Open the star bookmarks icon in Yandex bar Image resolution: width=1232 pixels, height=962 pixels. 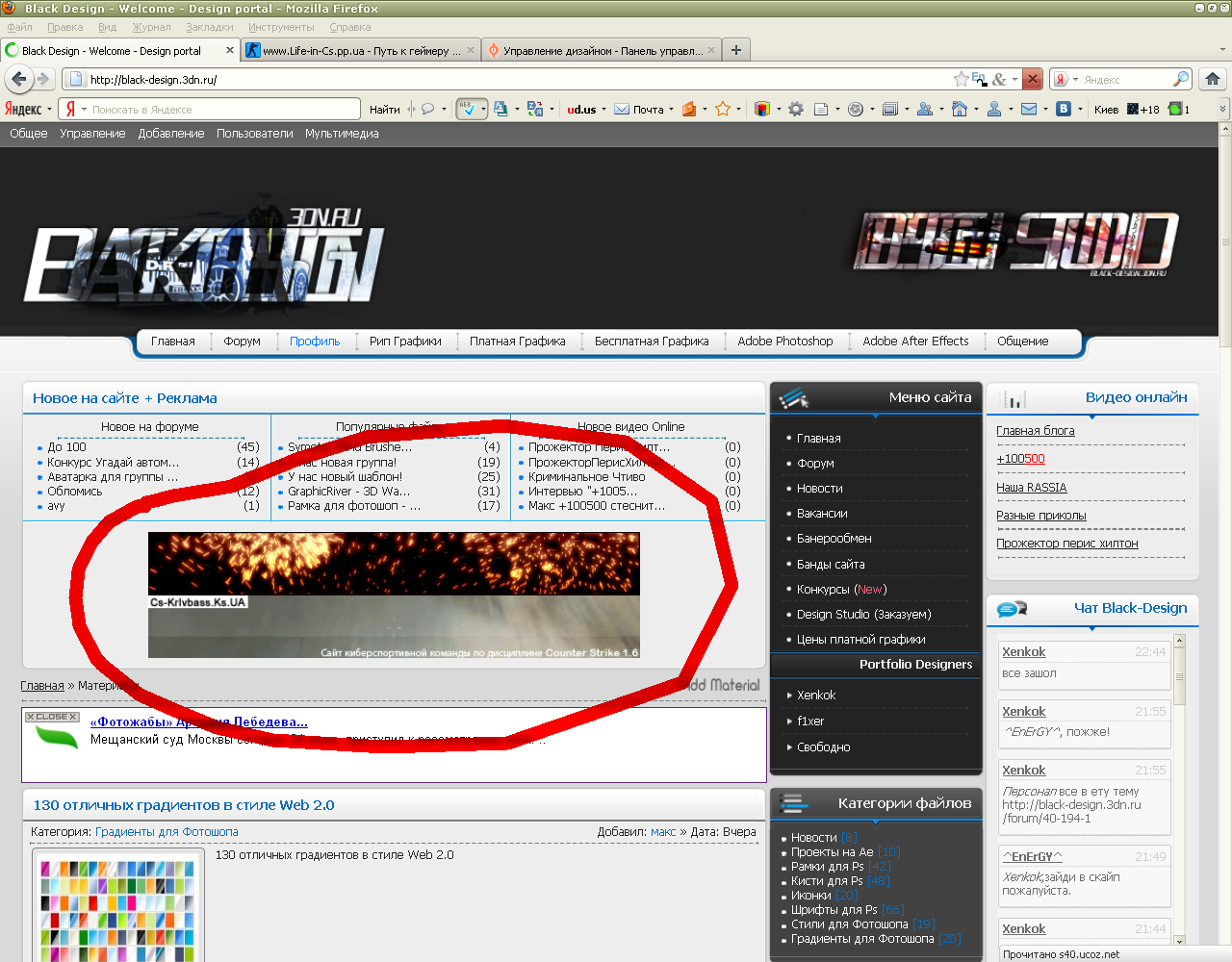click(x=723, y=109)
